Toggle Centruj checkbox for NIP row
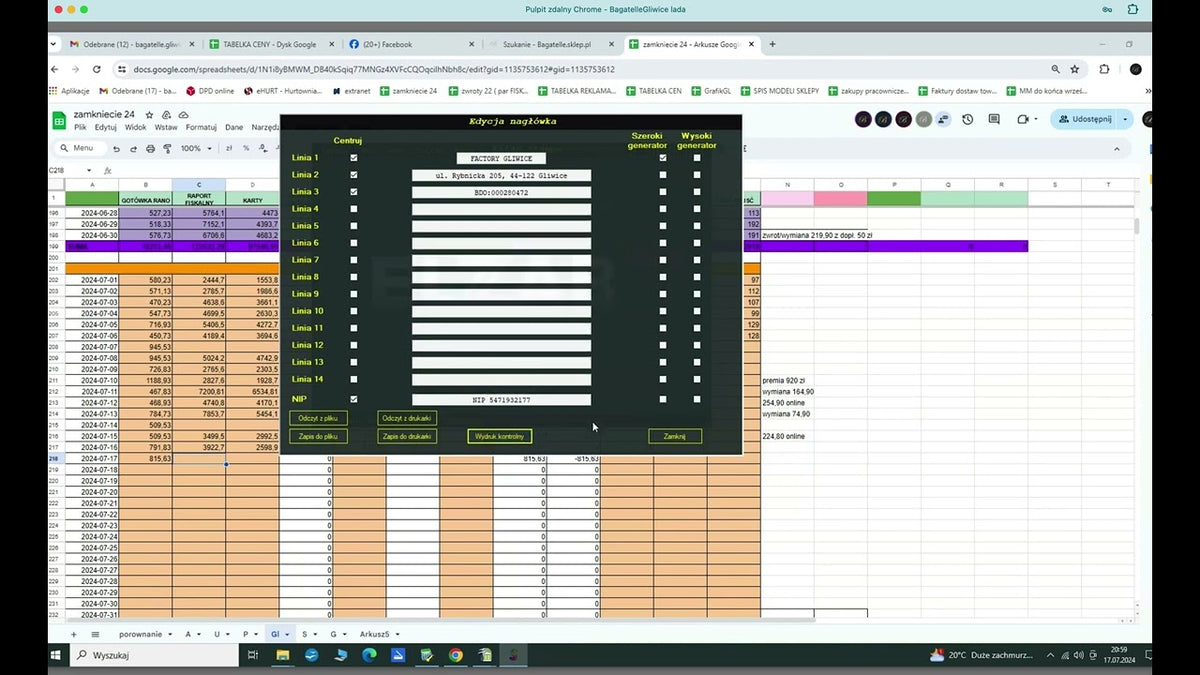Viewport: 1200px width, 675px height. [354, 399]
